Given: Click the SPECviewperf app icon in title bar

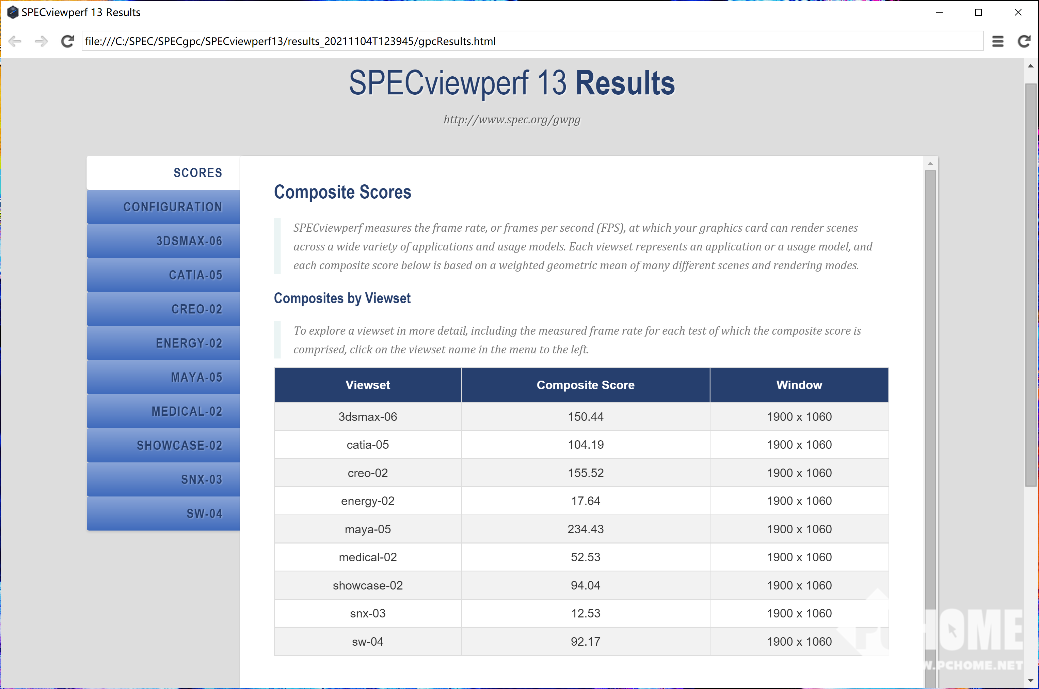Looking at the screenshot, I should pos(12,12).
